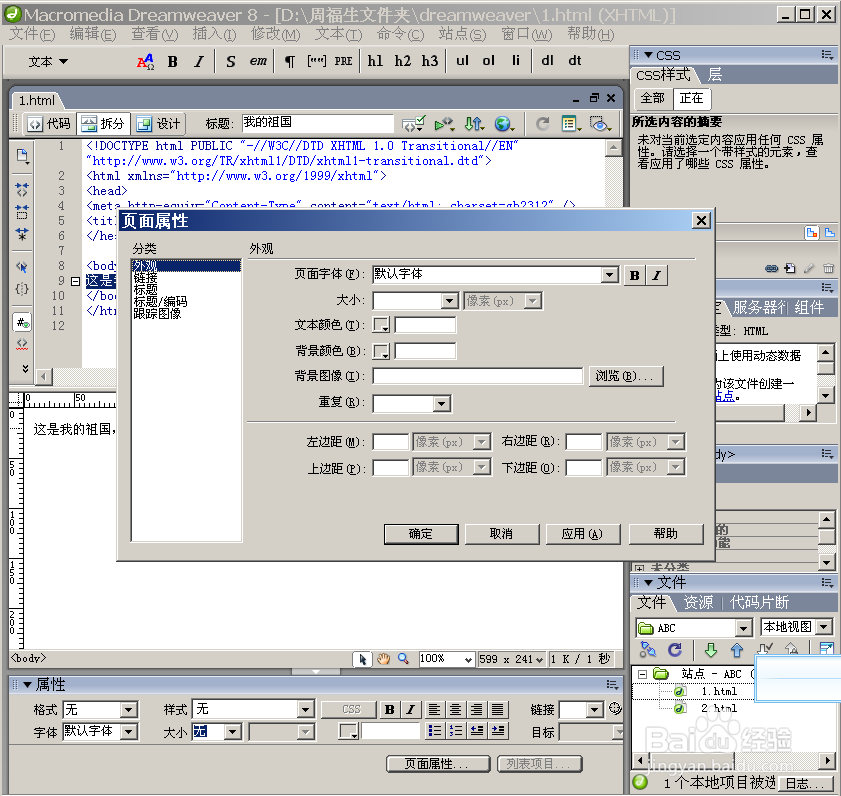Screen dimensions: 841x796
Task: Insert paragraph with pilcrow icon
Action: tap(290, 62)
